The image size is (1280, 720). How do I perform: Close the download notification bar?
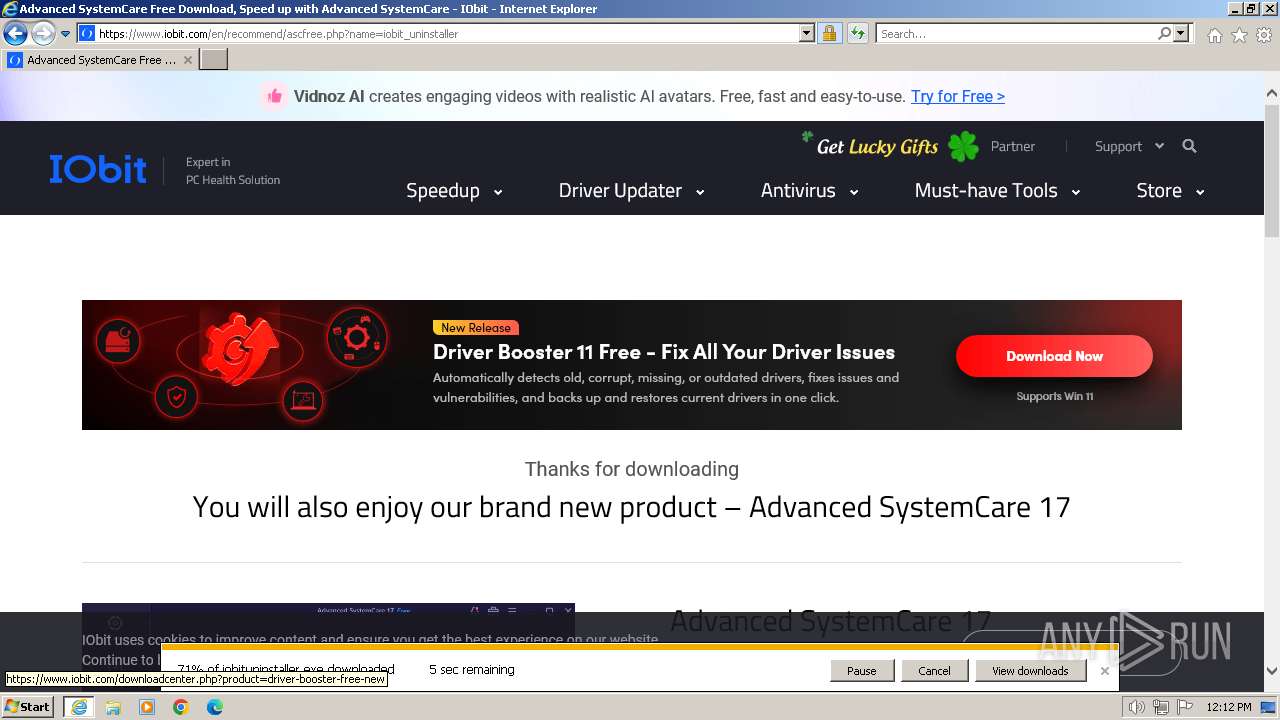point(1104,671)
